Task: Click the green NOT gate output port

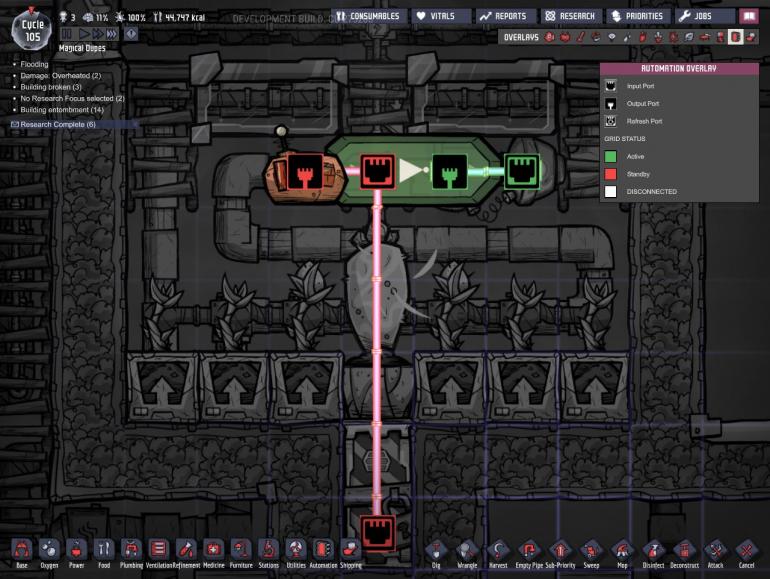Action: tap(449, 171)
